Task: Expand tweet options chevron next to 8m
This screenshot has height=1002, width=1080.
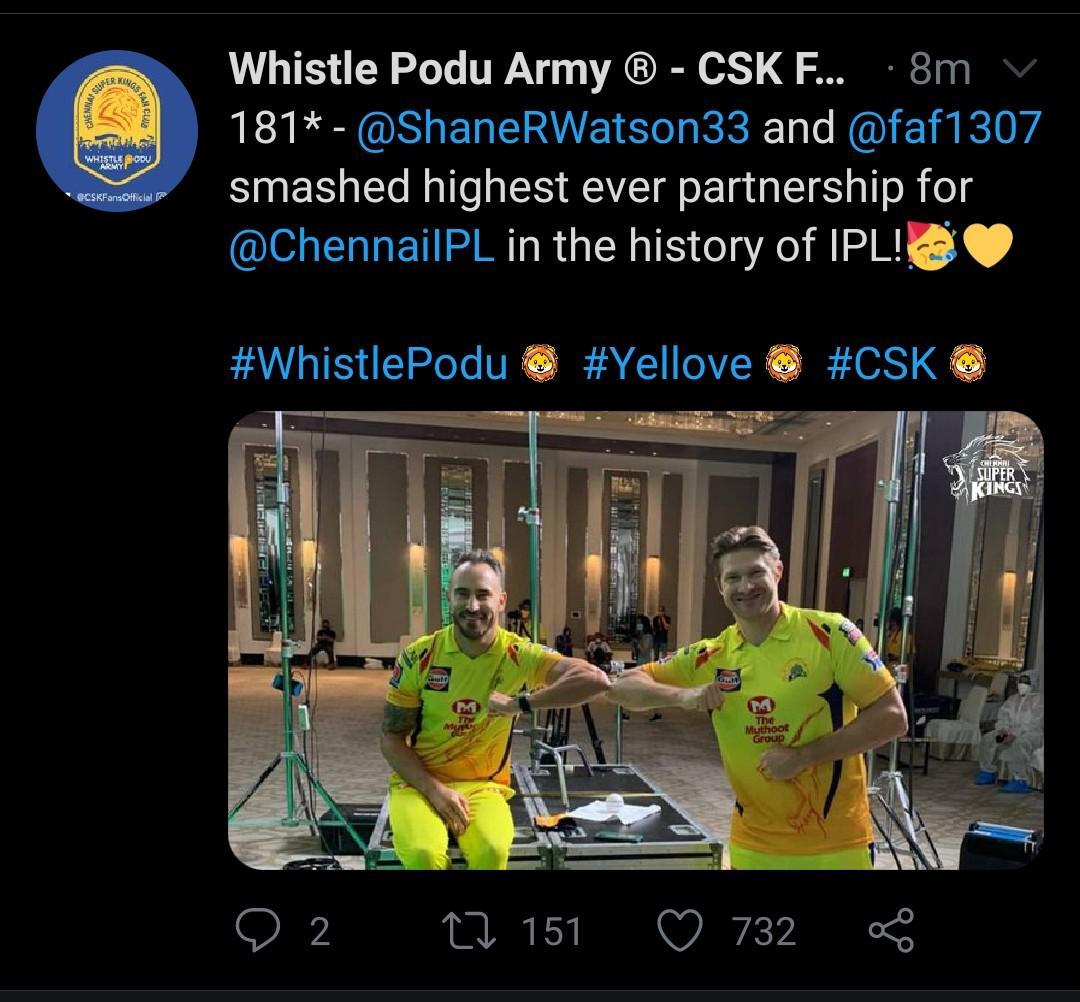Action: point(1020,67)
